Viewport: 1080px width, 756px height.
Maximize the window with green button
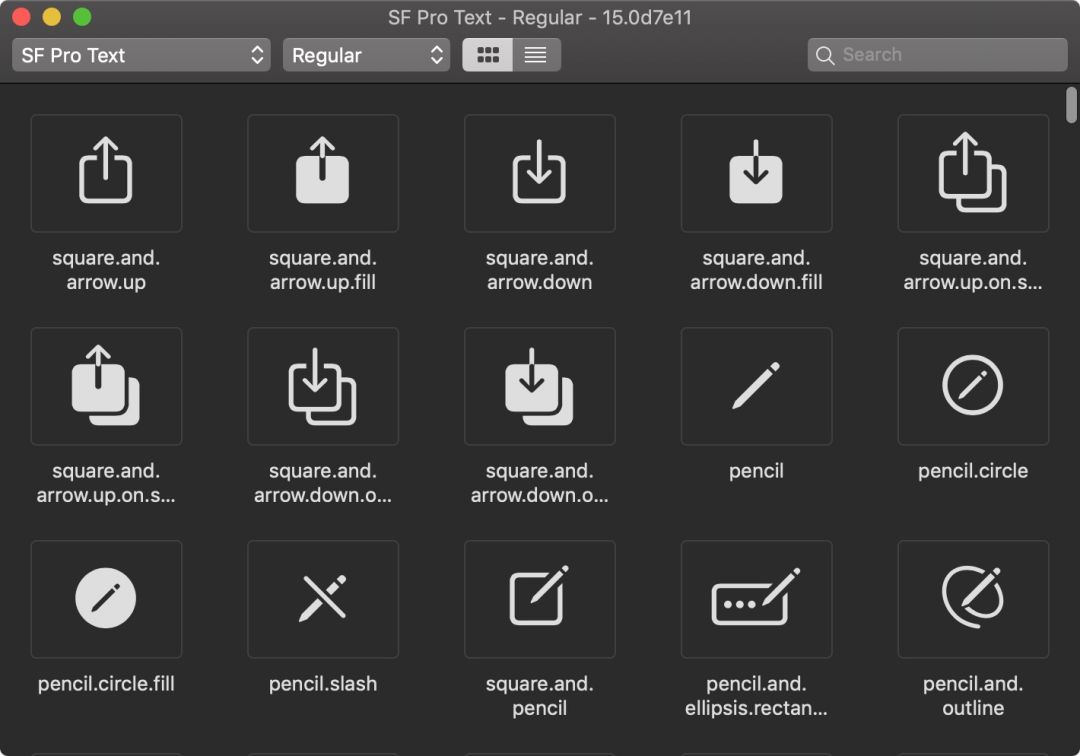point(82,17)
